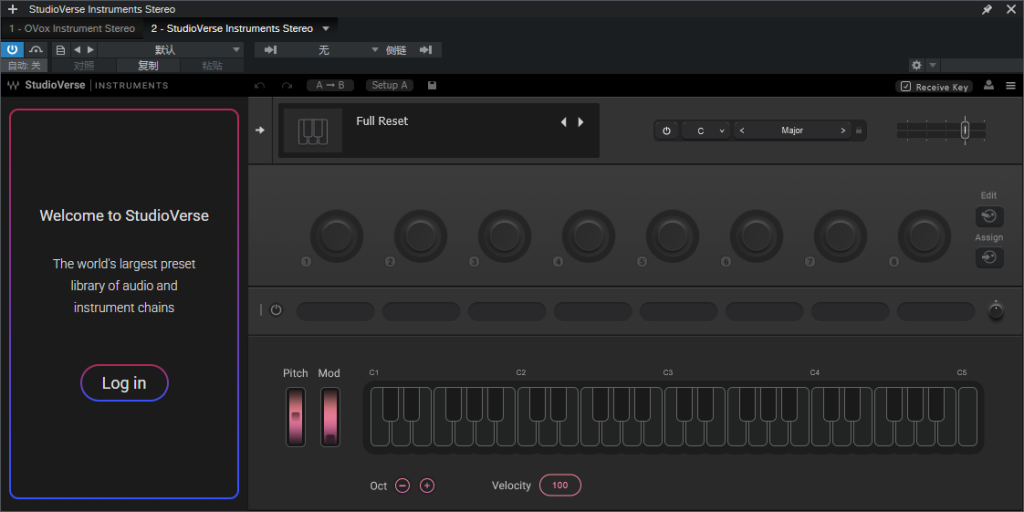Toggle the blue plugin power button
The width and height of the screenshot is (1024, 512).
pos(12,50)
